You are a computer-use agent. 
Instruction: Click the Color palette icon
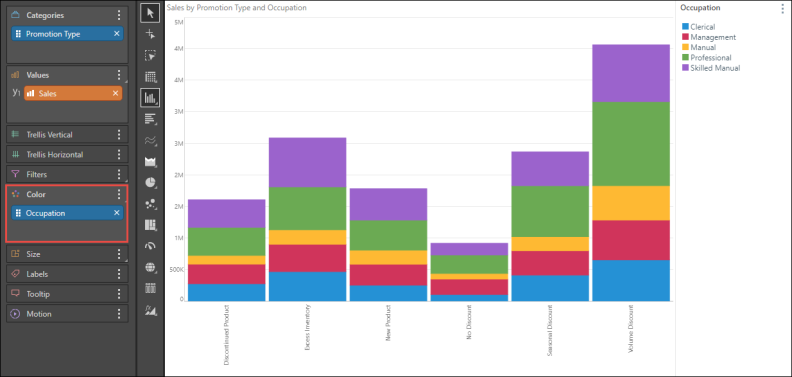[16, 194]
